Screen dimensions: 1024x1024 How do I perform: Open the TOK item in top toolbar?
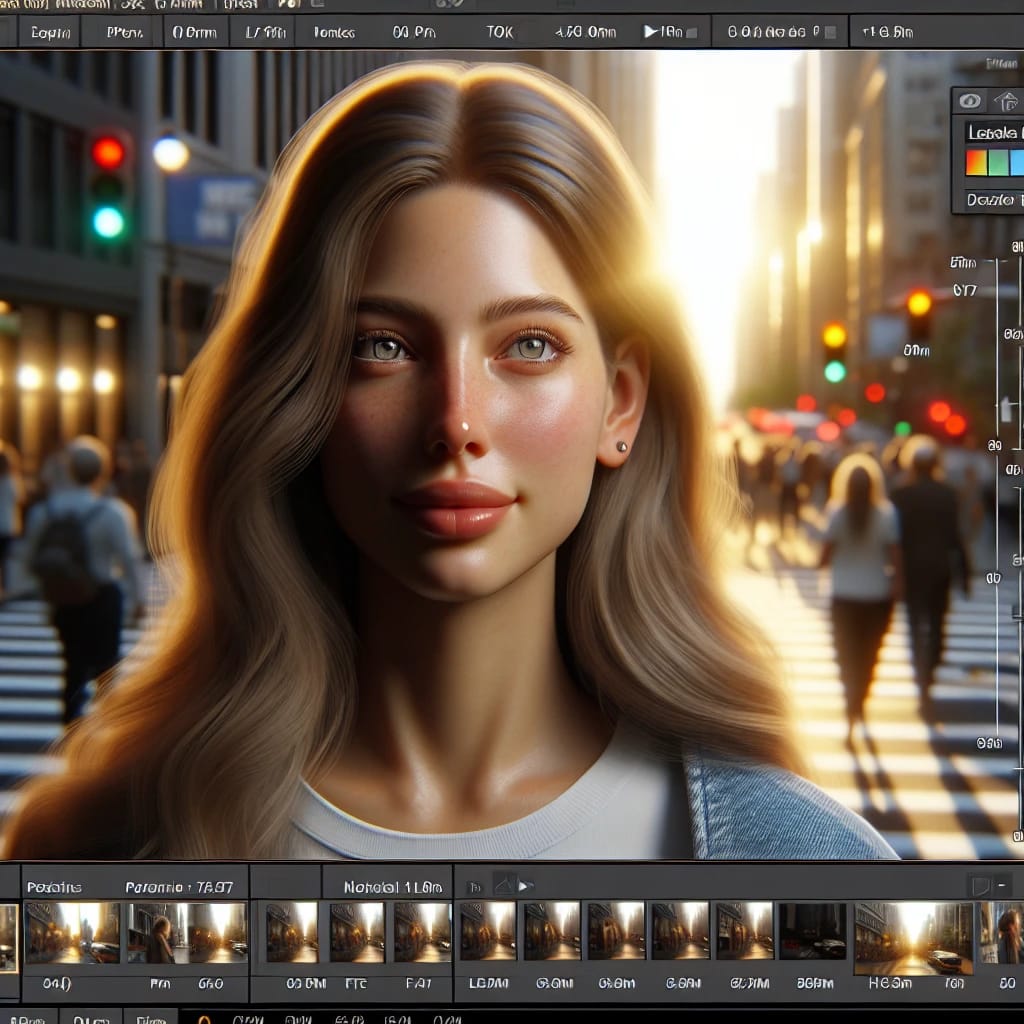pos(500,32)
